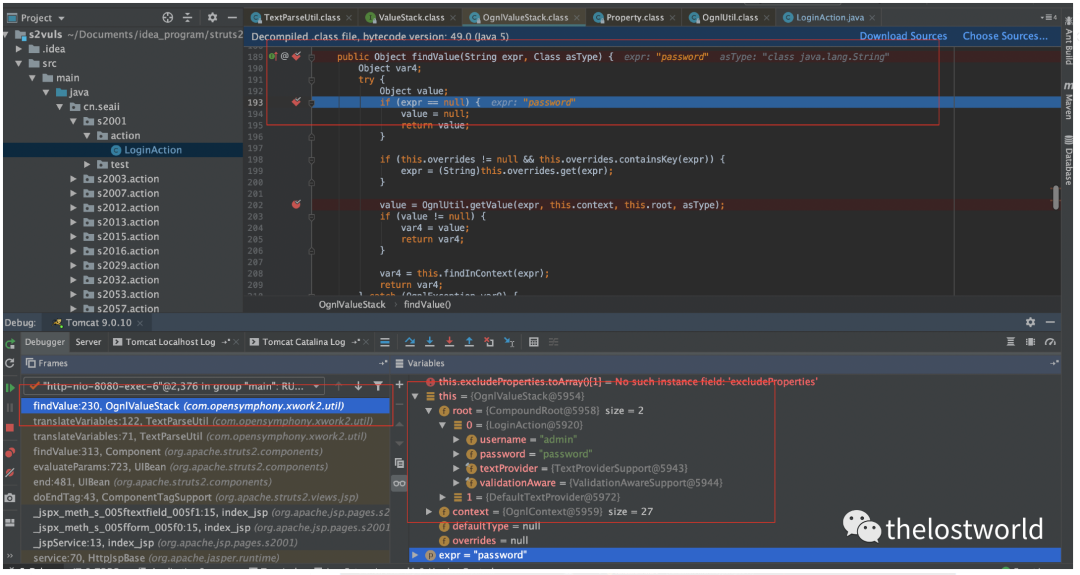
Task: Click locate-in-project target icon in Project panel
Action: point(167,18)
